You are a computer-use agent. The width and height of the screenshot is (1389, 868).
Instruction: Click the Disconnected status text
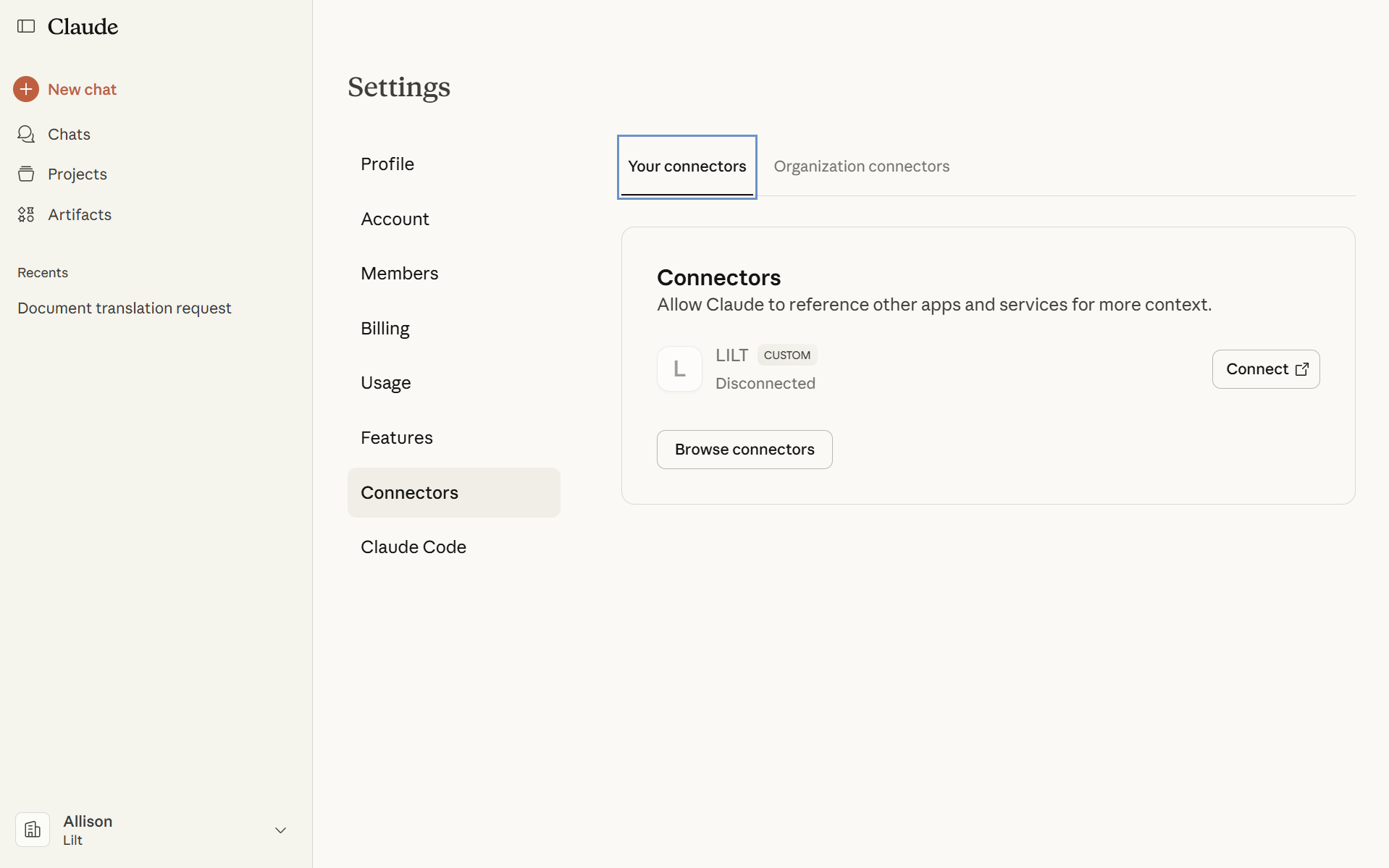[x=765, y=383]
